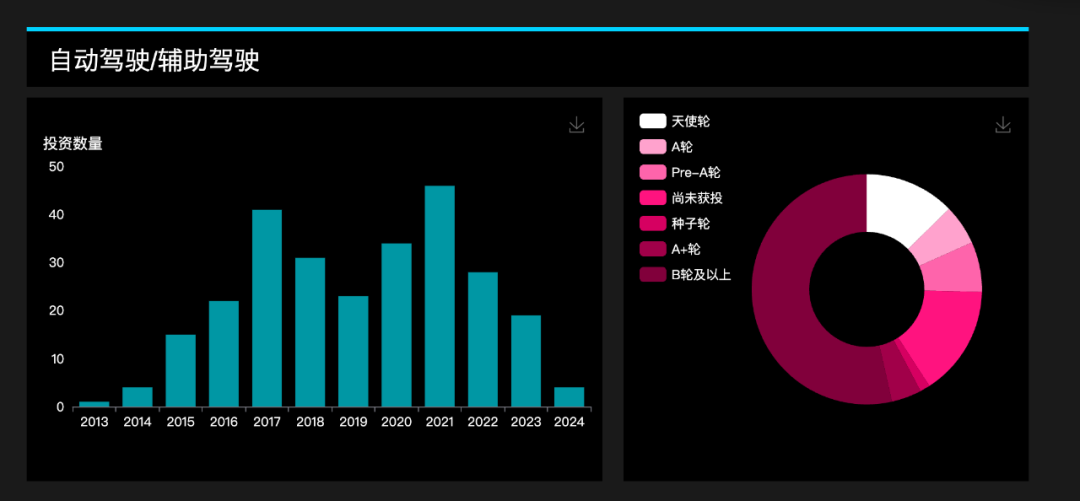Viewport: 1080px width, 501px height.
Task: Download the investment count bar chart
Action: pos(577,125)
